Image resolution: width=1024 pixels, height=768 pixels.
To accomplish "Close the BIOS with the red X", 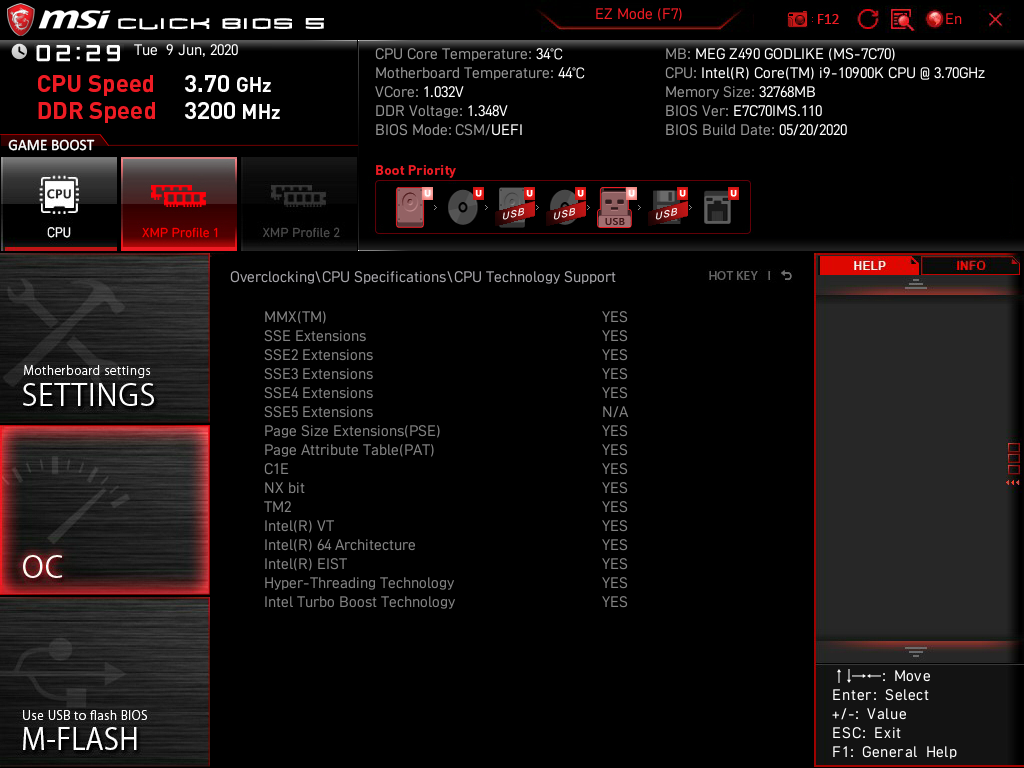I will click(995, 20).
